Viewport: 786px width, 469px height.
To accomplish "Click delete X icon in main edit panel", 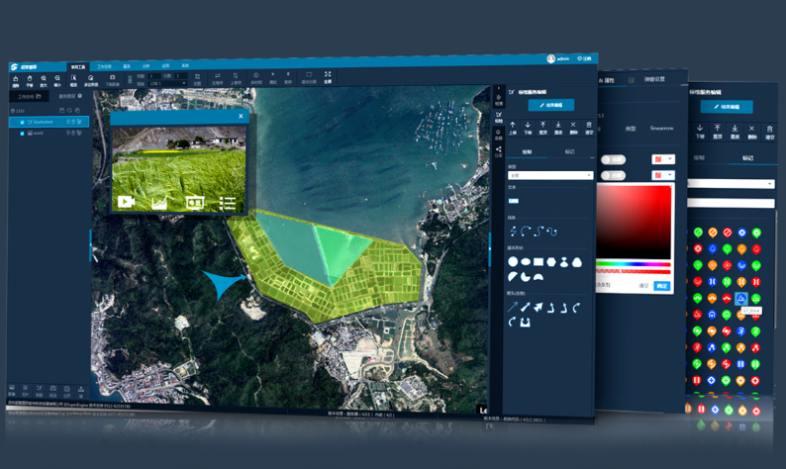I will pyautogui.click(x=573, y=127).
